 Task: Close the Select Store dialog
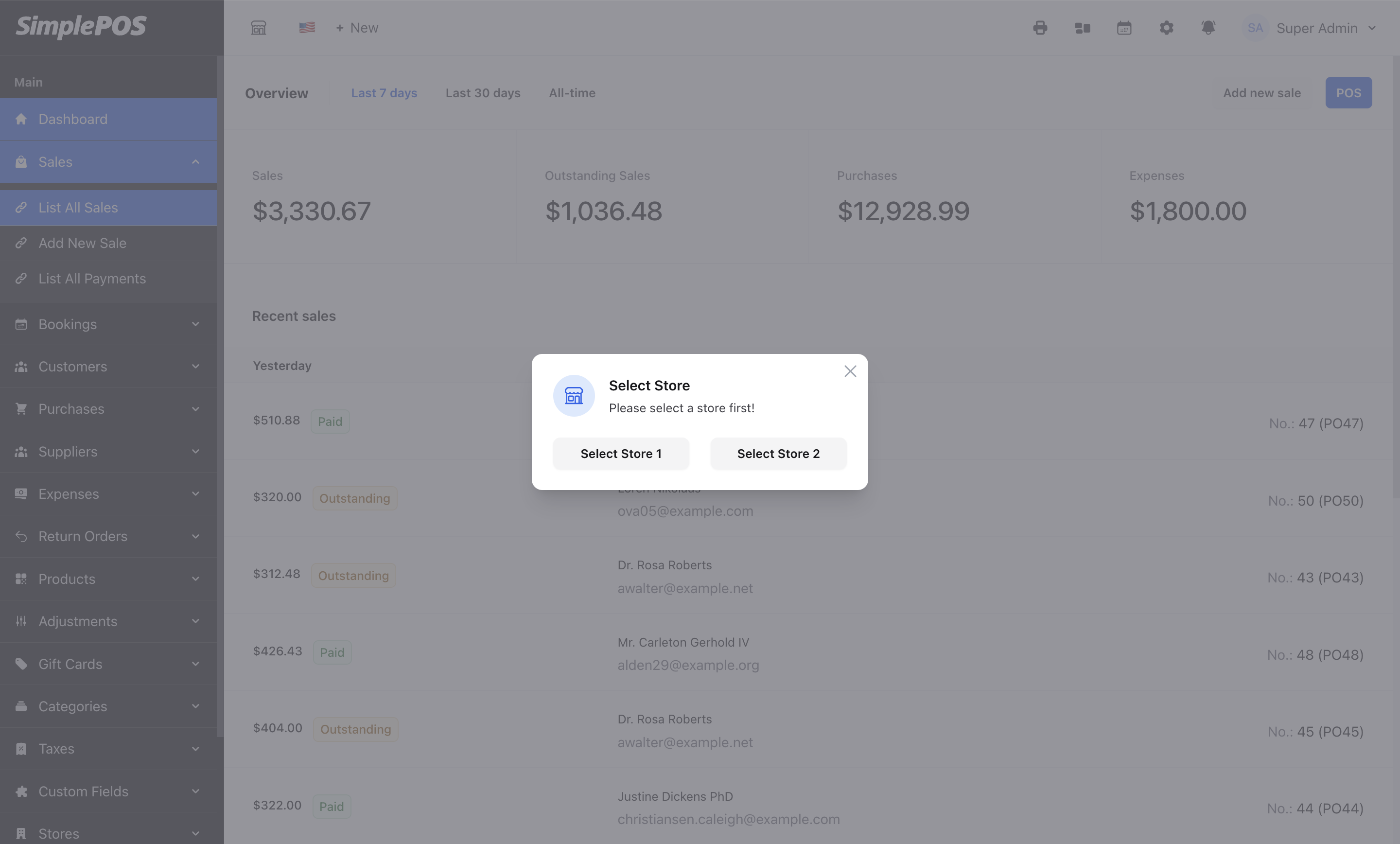[850, 371]
